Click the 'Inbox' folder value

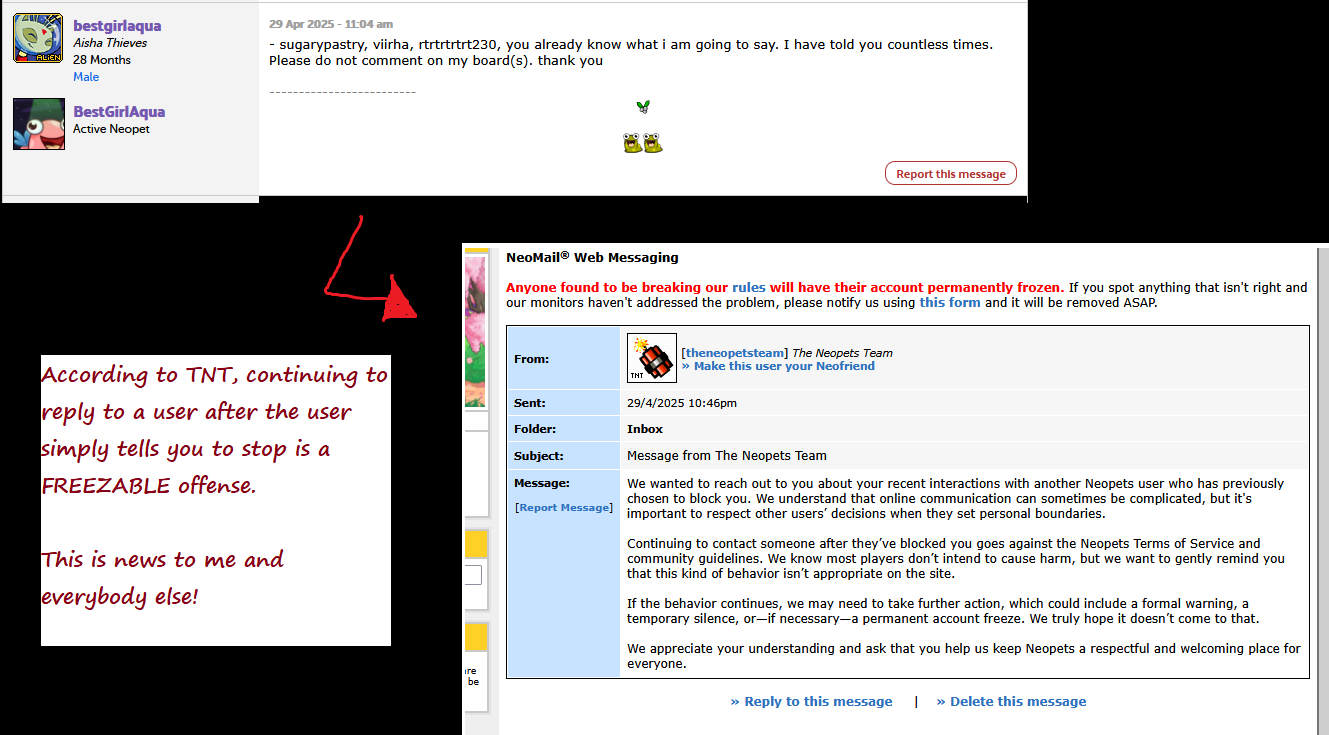(x=645, y=429)
